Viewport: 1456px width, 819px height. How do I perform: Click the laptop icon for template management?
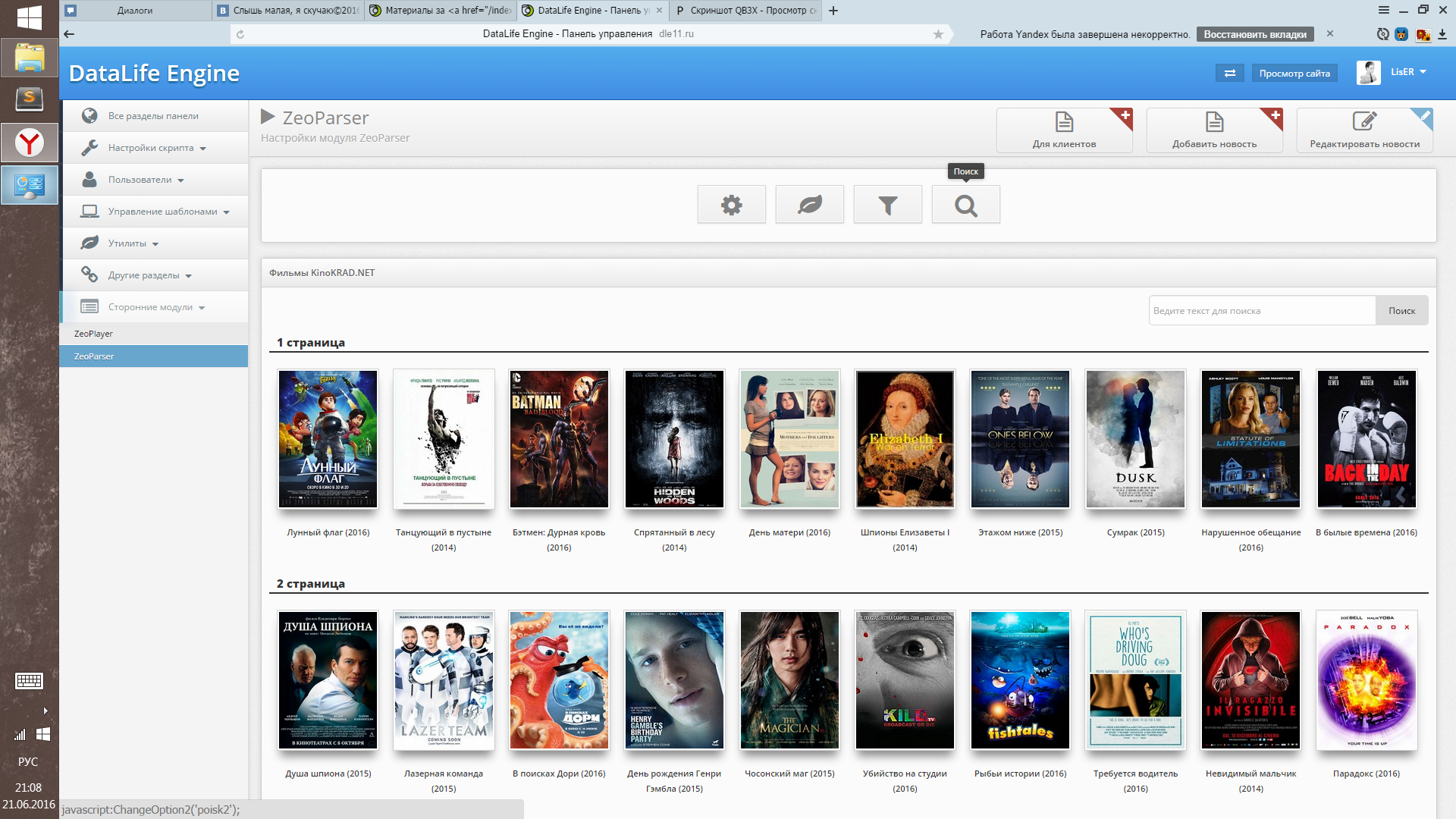(89, 211)
